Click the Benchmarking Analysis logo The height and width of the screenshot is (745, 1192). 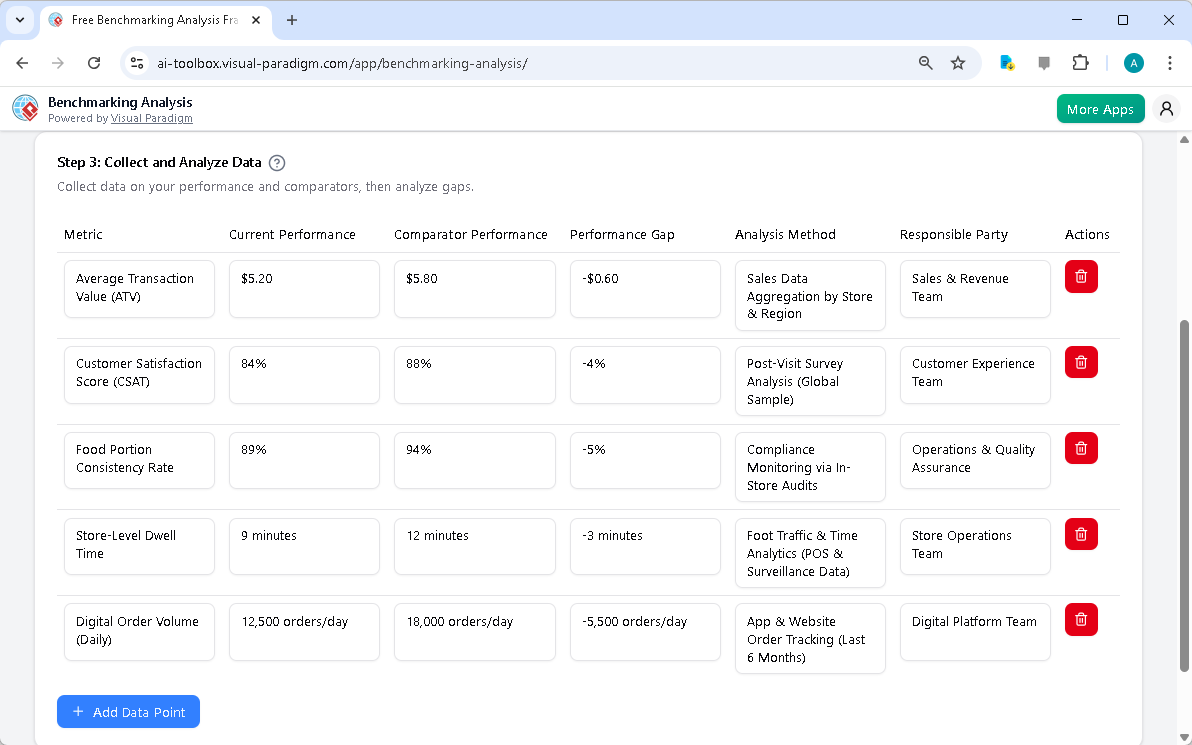click(25, 108)
